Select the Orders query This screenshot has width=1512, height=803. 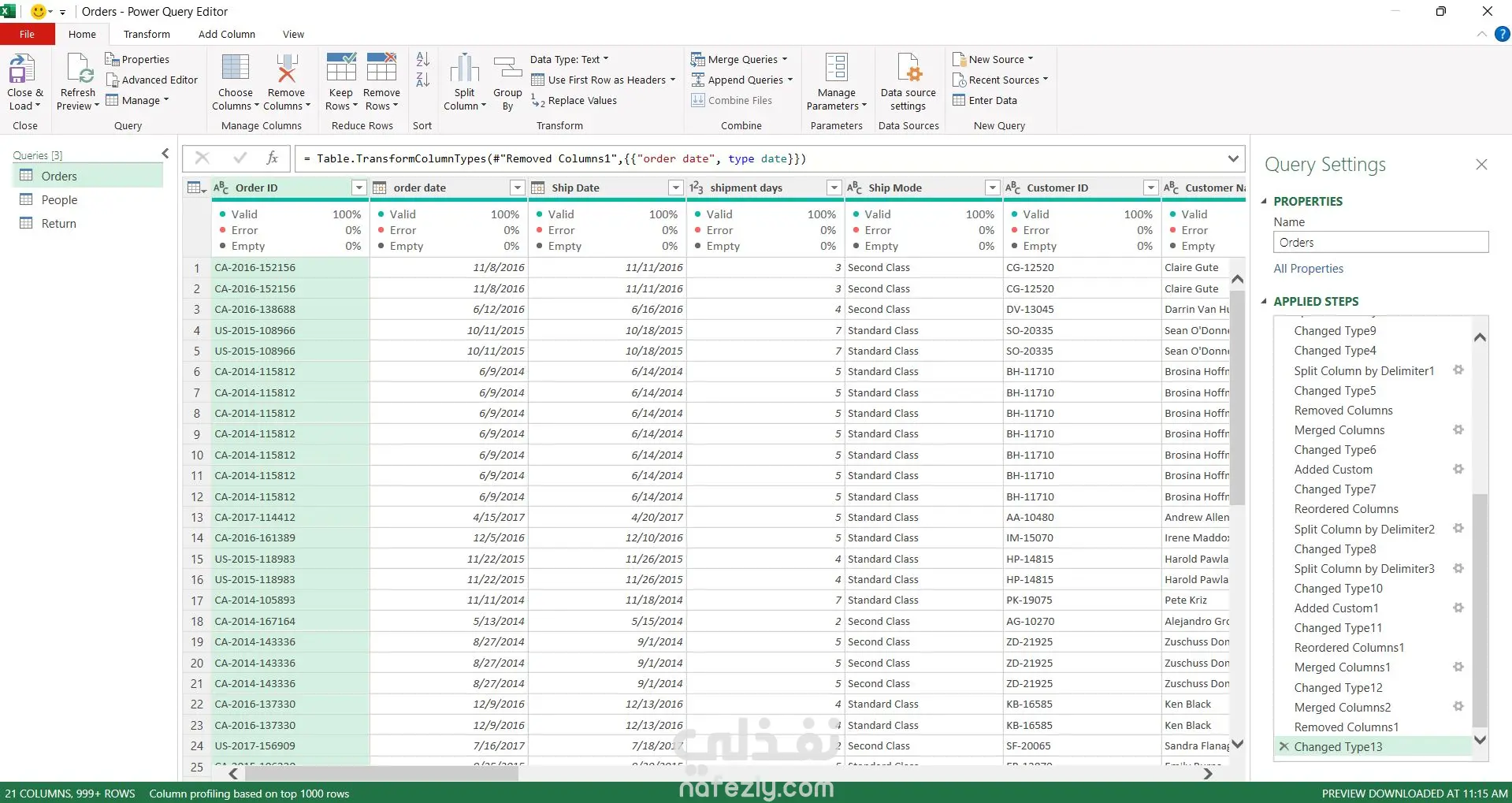tap(88, 176)
